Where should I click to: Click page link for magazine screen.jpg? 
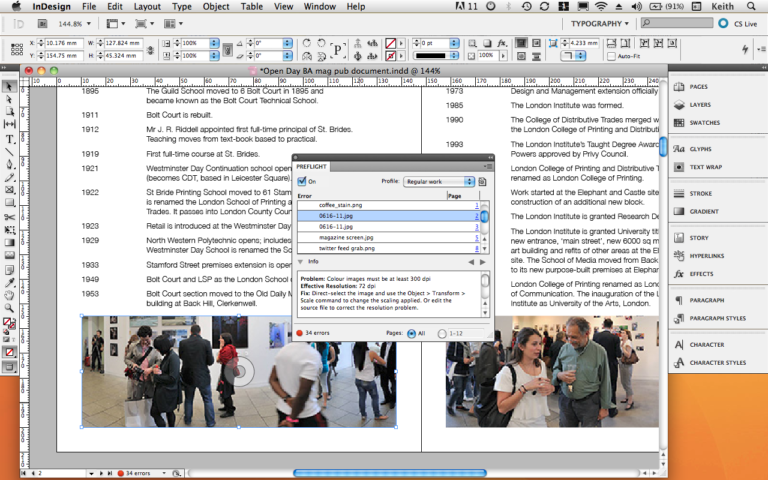click(476, 238)
